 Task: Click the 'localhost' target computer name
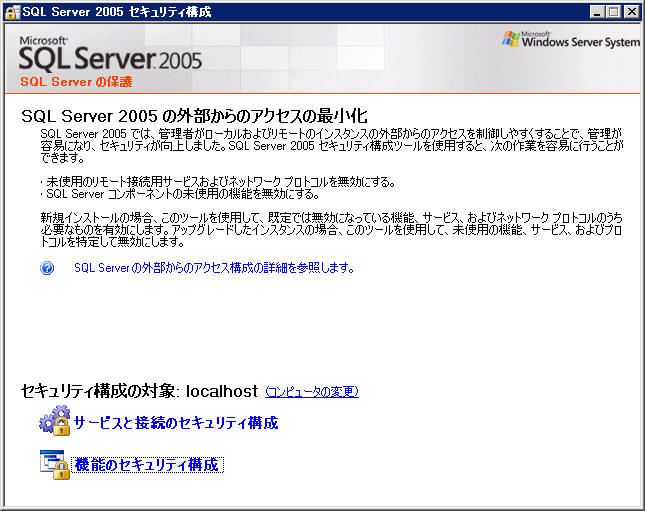[222, 391]
